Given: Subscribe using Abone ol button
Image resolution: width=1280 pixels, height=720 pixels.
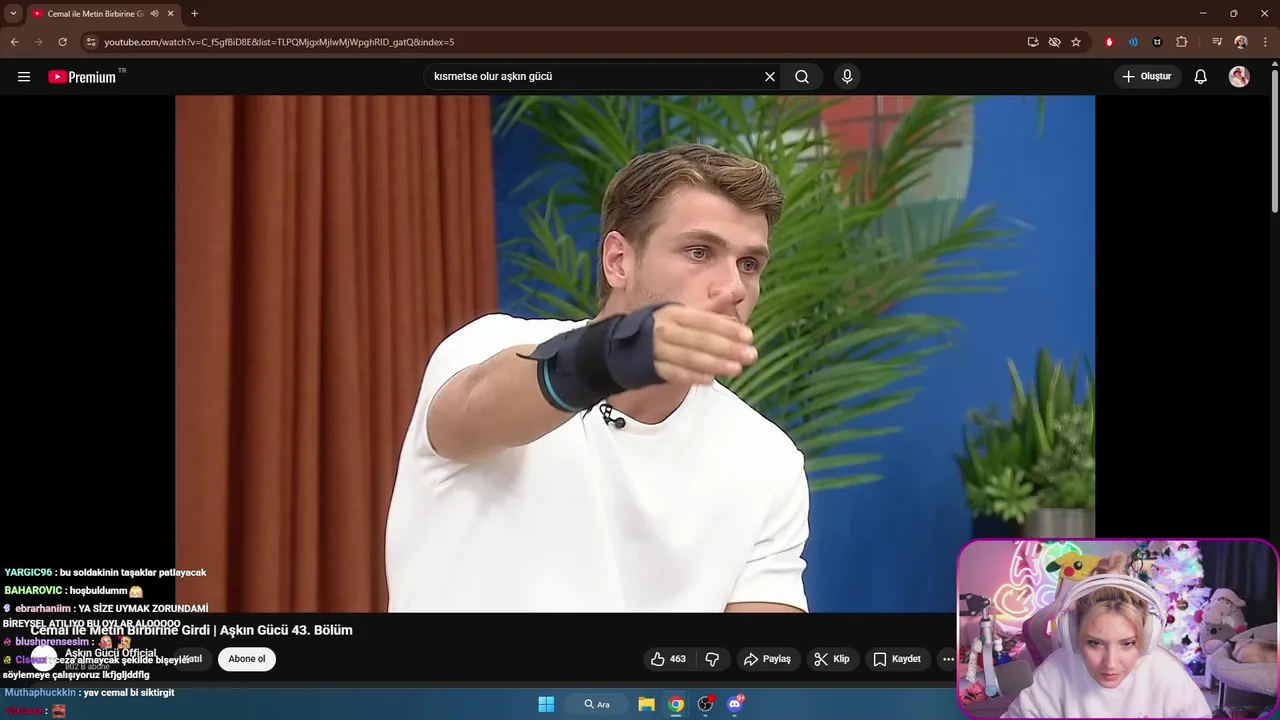Looking at the screenshot, I should [247, 659].
